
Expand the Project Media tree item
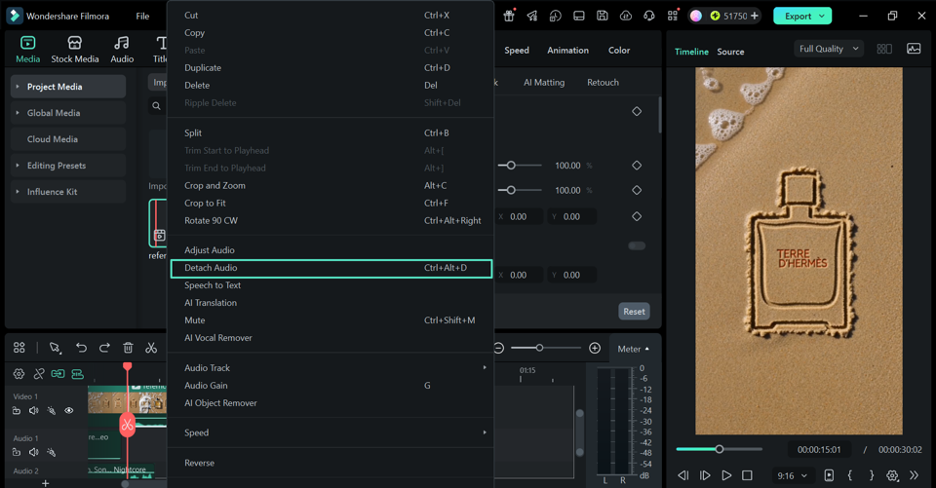tap(17, 87)
